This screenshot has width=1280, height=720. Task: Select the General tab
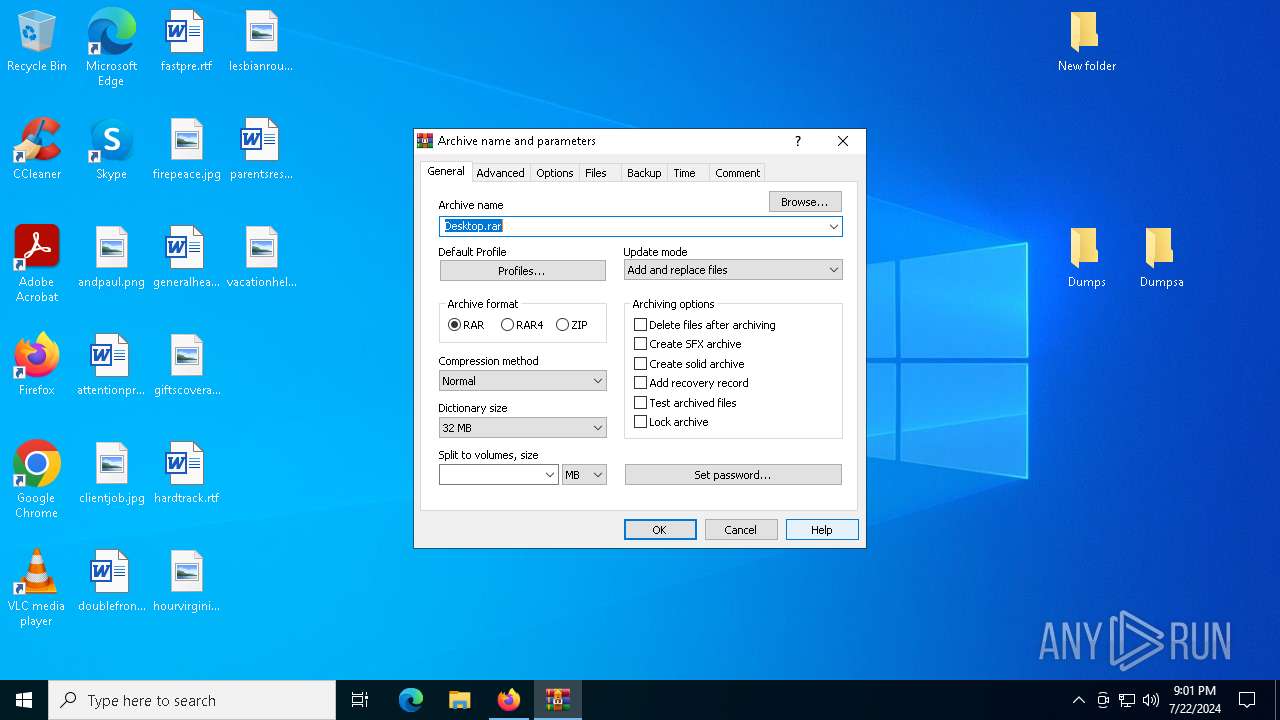coord(446,172)
